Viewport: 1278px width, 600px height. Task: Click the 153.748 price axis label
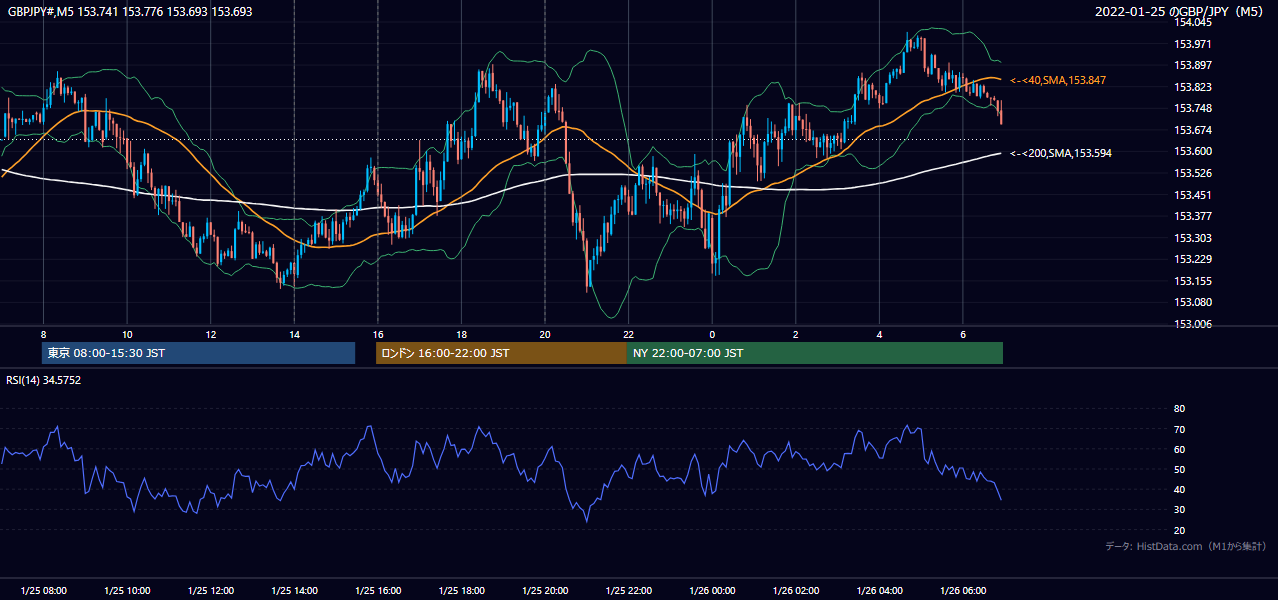point(1193,108)
